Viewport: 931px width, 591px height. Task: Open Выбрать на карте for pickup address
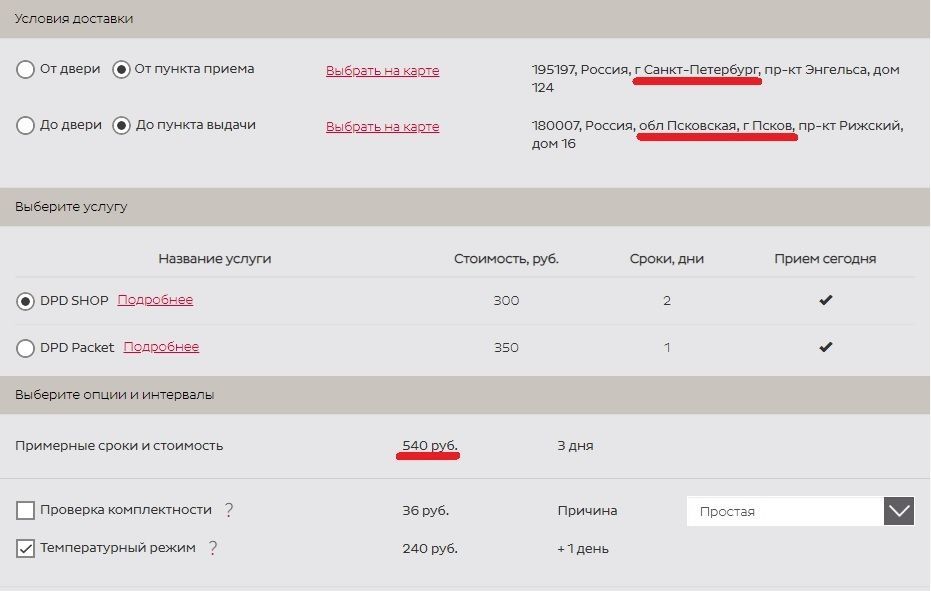(x=382, y=71)
